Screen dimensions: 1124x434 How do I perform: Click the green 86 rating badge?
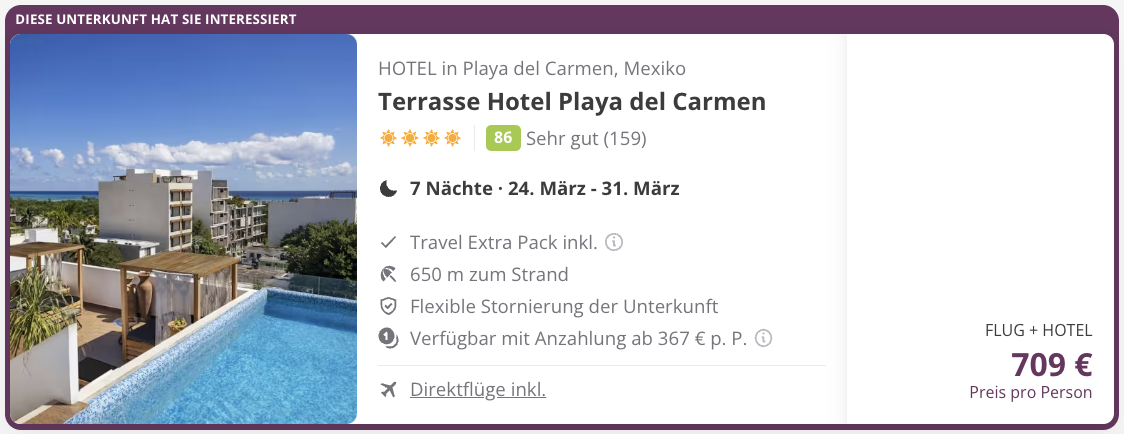click(x=503, y=138)
